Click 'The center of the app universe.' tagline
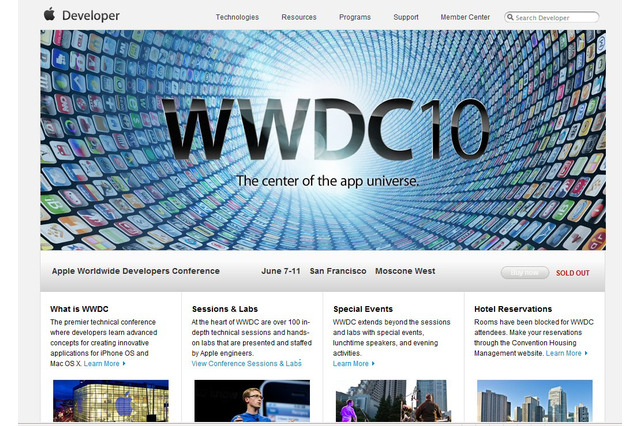The width and height of the screenshot is (640, 426). [x=328, y=181]
